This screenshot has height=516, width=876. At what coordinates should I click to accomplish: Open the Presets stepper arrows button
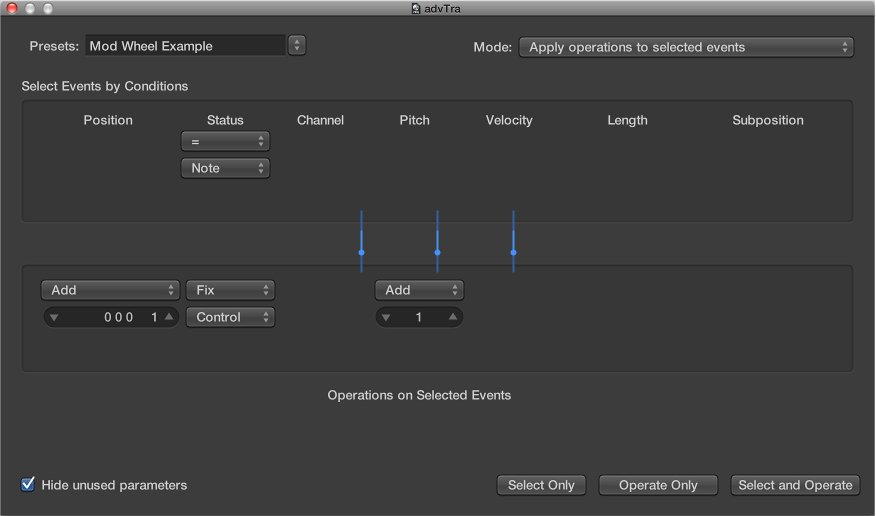click(297, 45)
